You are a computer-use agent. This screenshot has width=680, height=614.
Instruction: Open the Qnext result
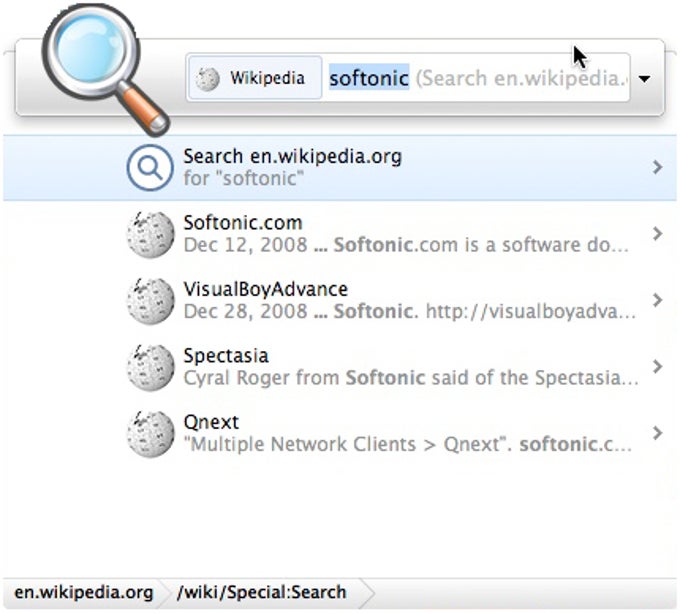(x=340, y=433)
